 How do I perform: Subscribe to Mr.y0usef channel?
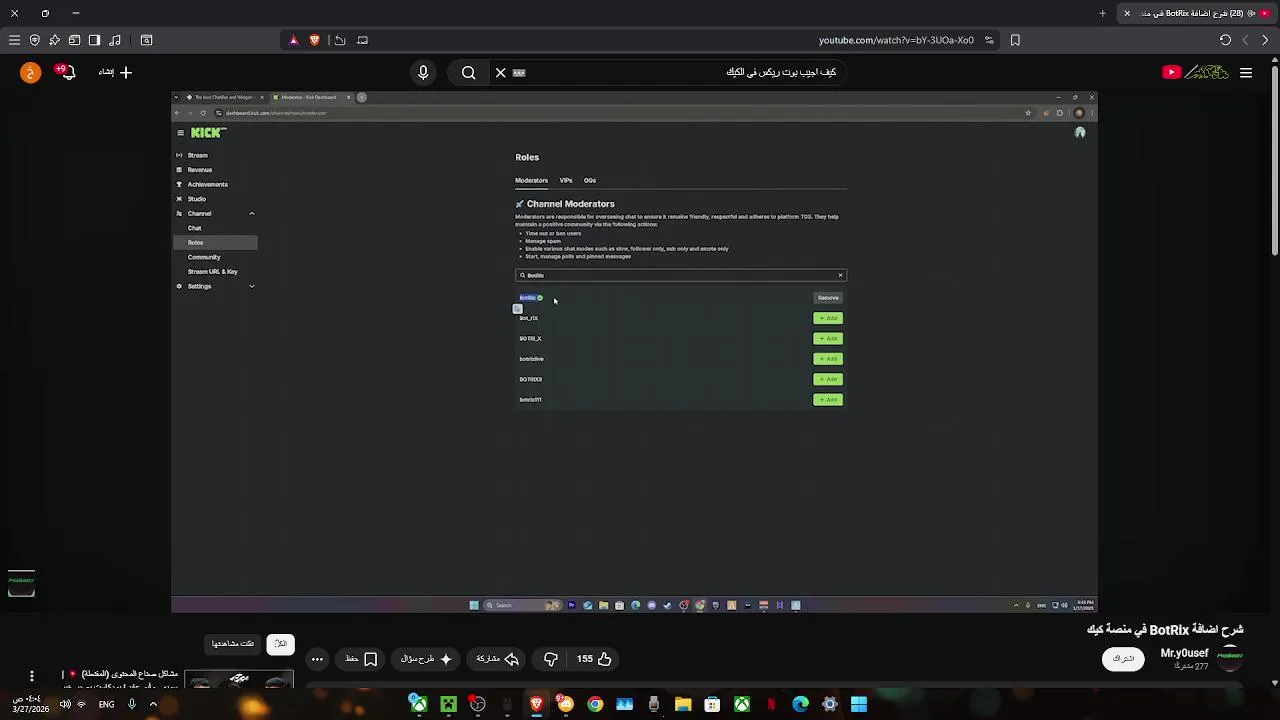pos(1123,658)
